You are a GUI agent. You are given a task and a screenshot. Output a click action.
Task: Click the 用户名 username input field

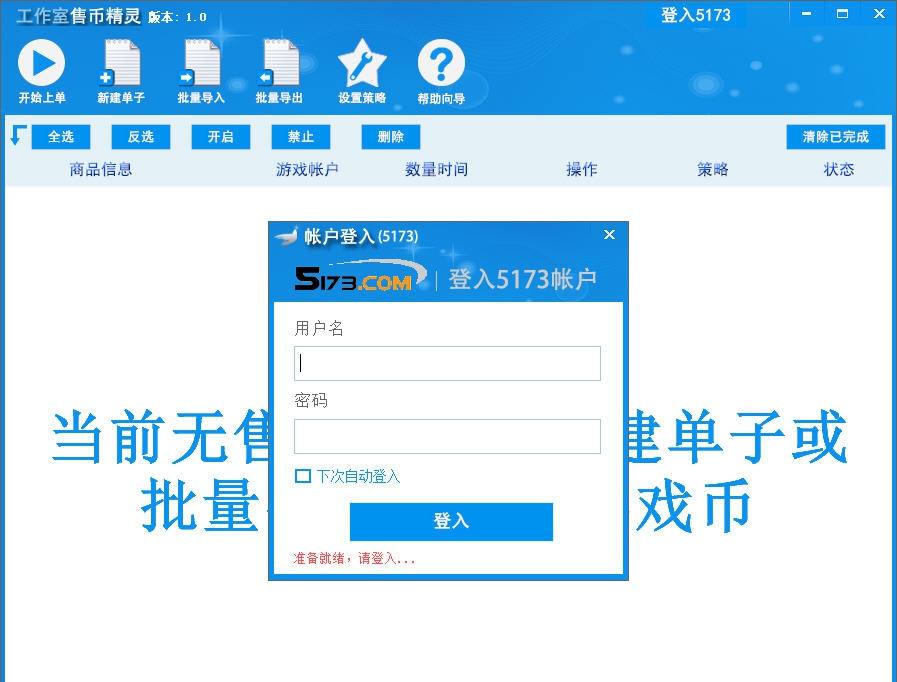click(x=447, y=363)
